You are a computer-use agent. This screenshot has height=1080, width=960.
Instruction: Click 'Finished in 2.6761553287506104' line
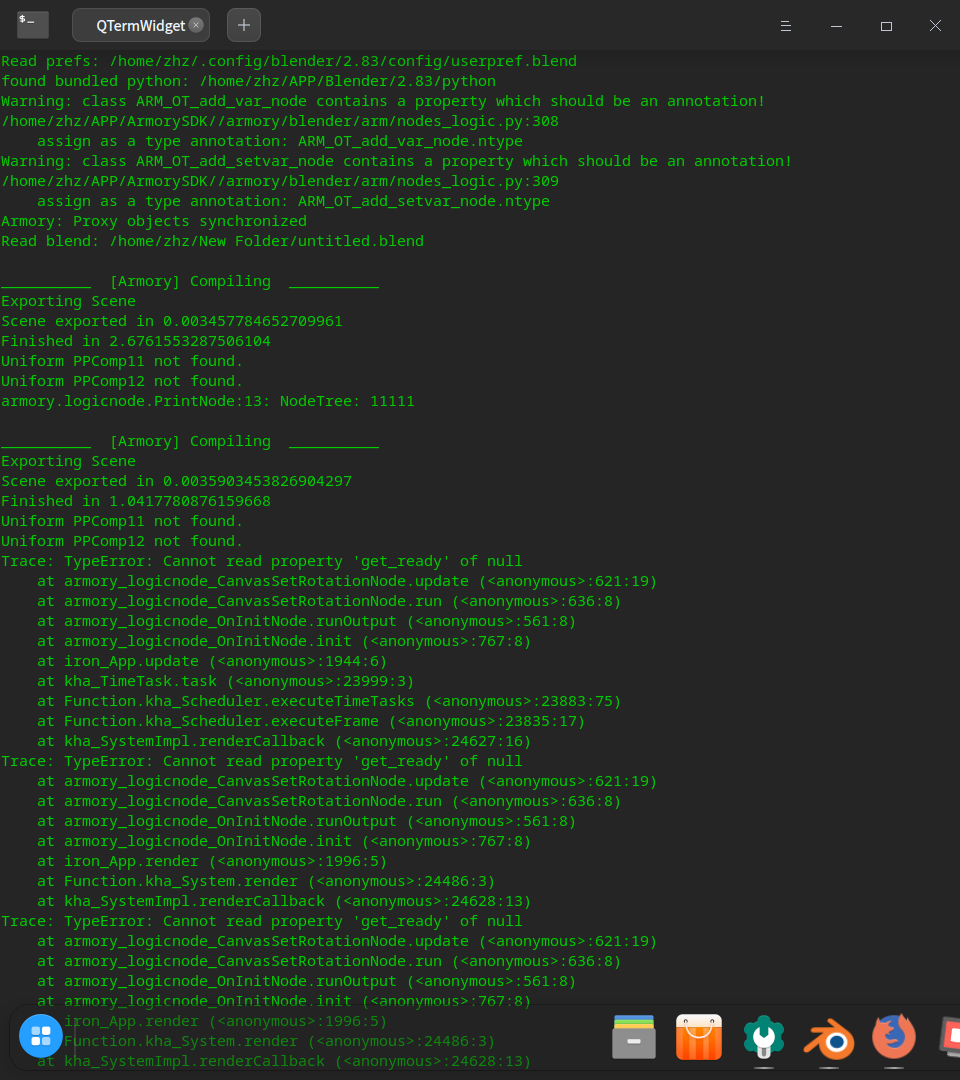[136, 341]
